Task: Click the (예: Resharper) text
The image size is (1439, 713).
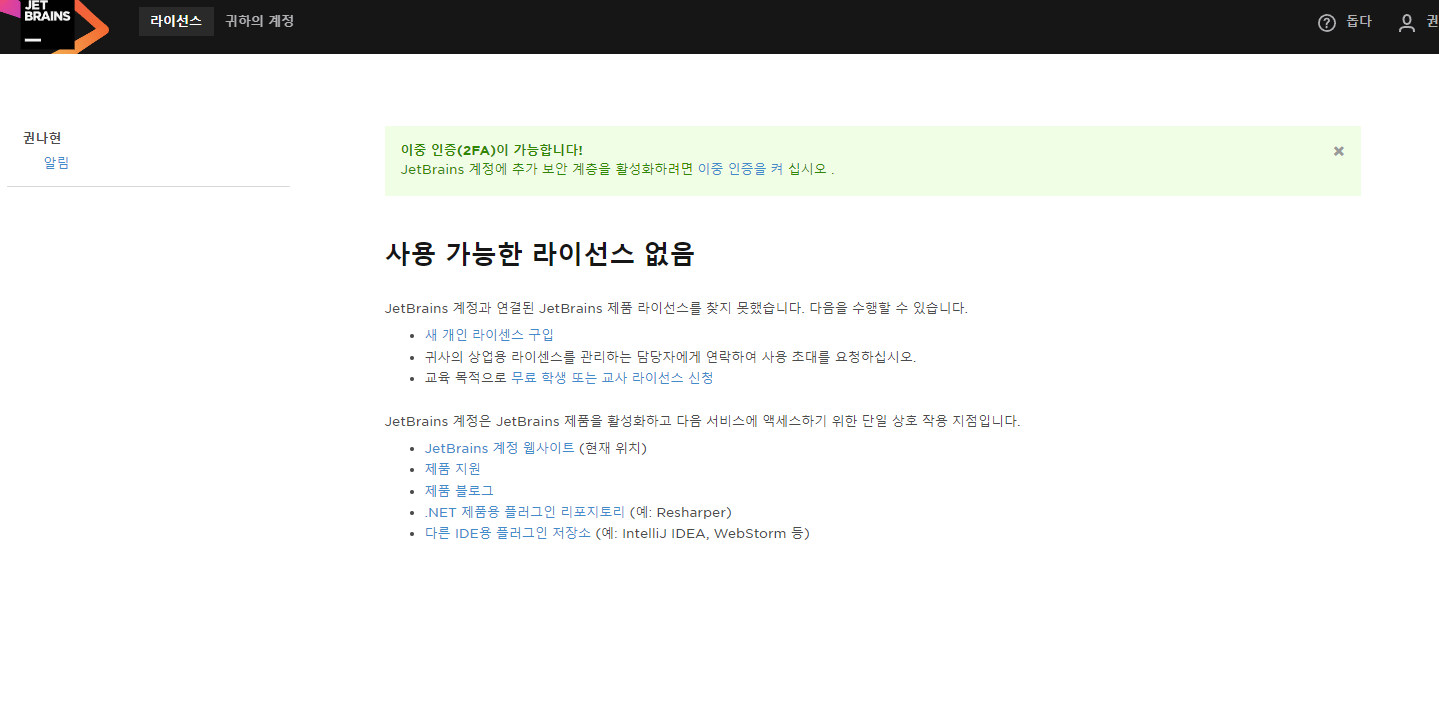Action: point(681,512)
